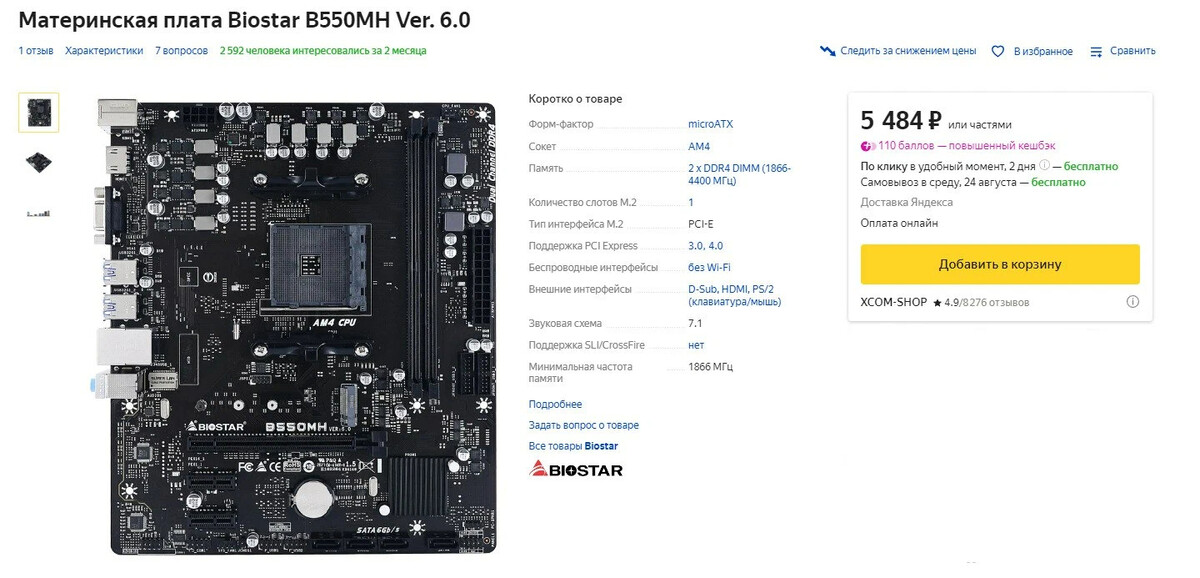Select the second angled motherboard thumbnail
Viewport: 1200px width, 578px height.
click(x=39, y=162)
